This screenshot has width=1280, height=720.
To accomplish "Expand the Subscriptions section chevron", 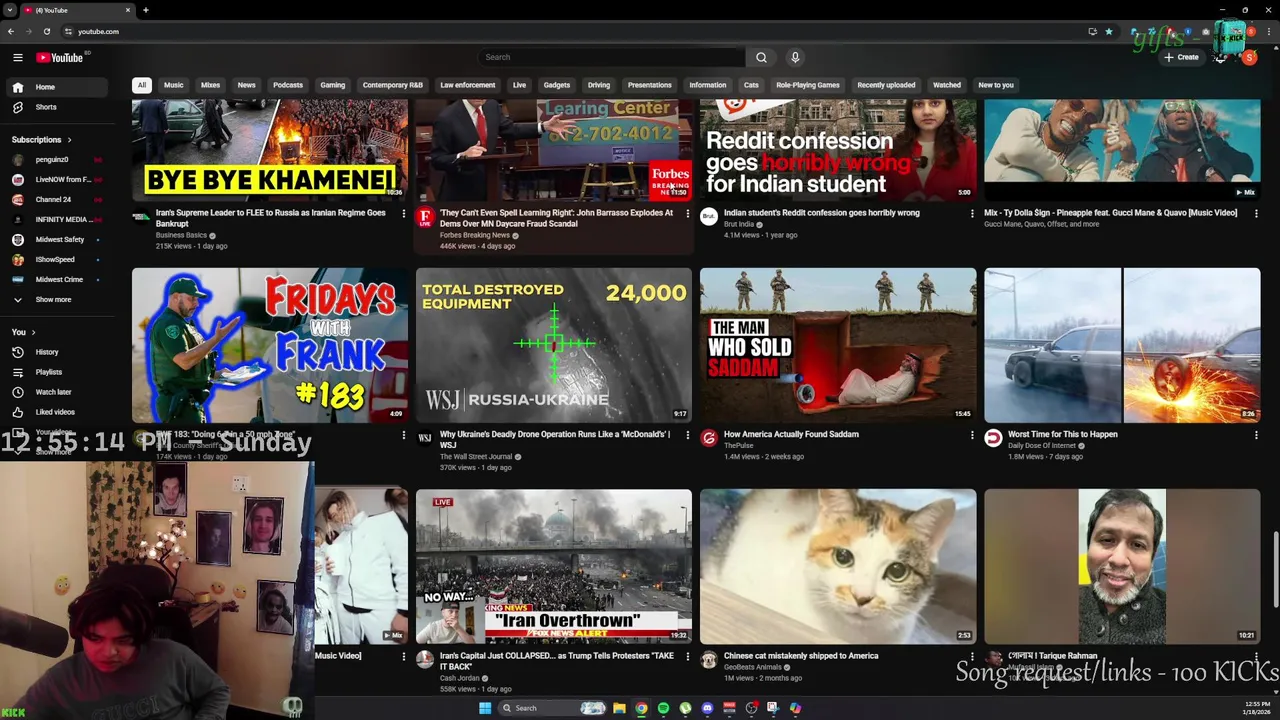I will (69, 140).
